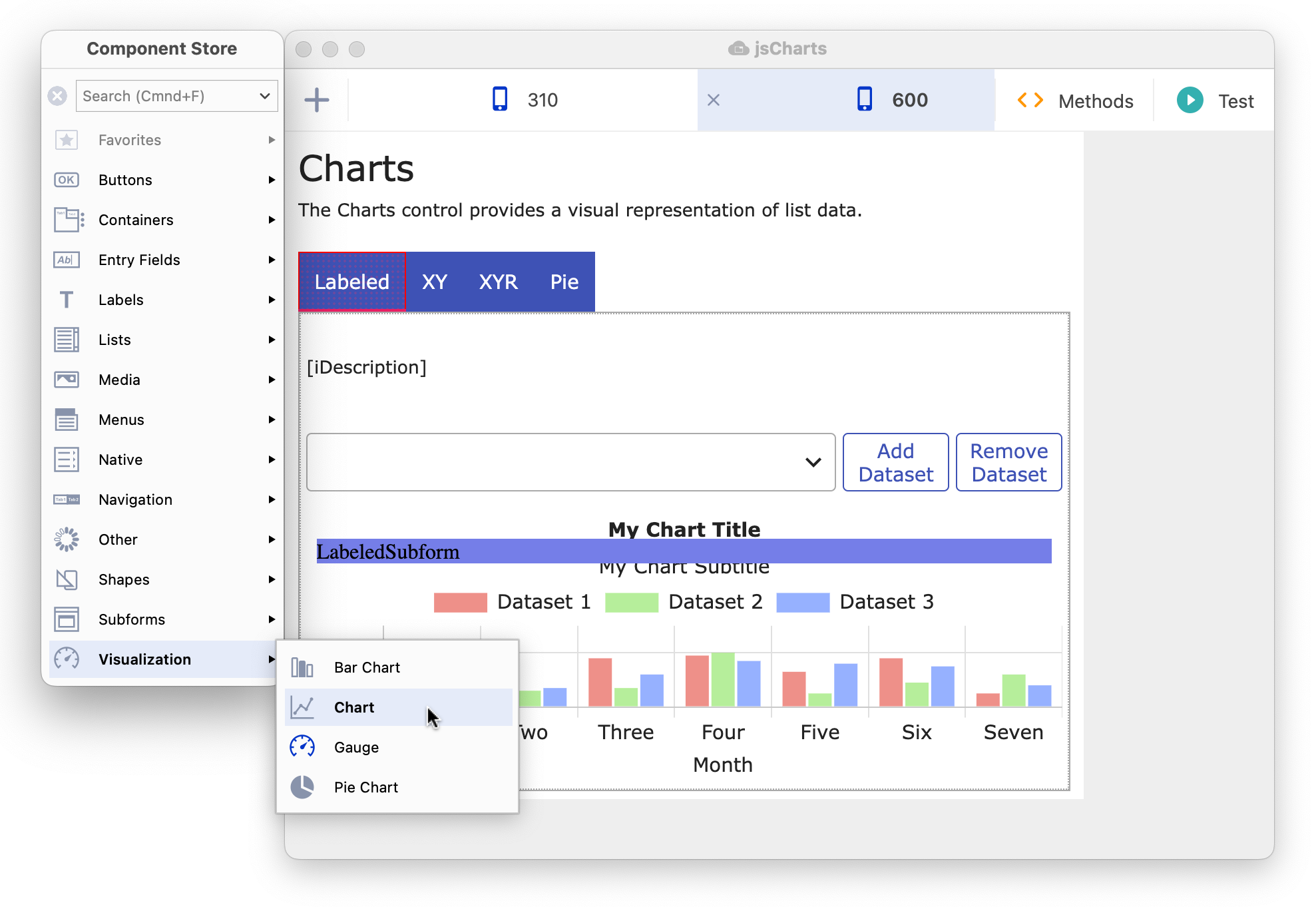Switch to the XY tab

tap(435, 282)
